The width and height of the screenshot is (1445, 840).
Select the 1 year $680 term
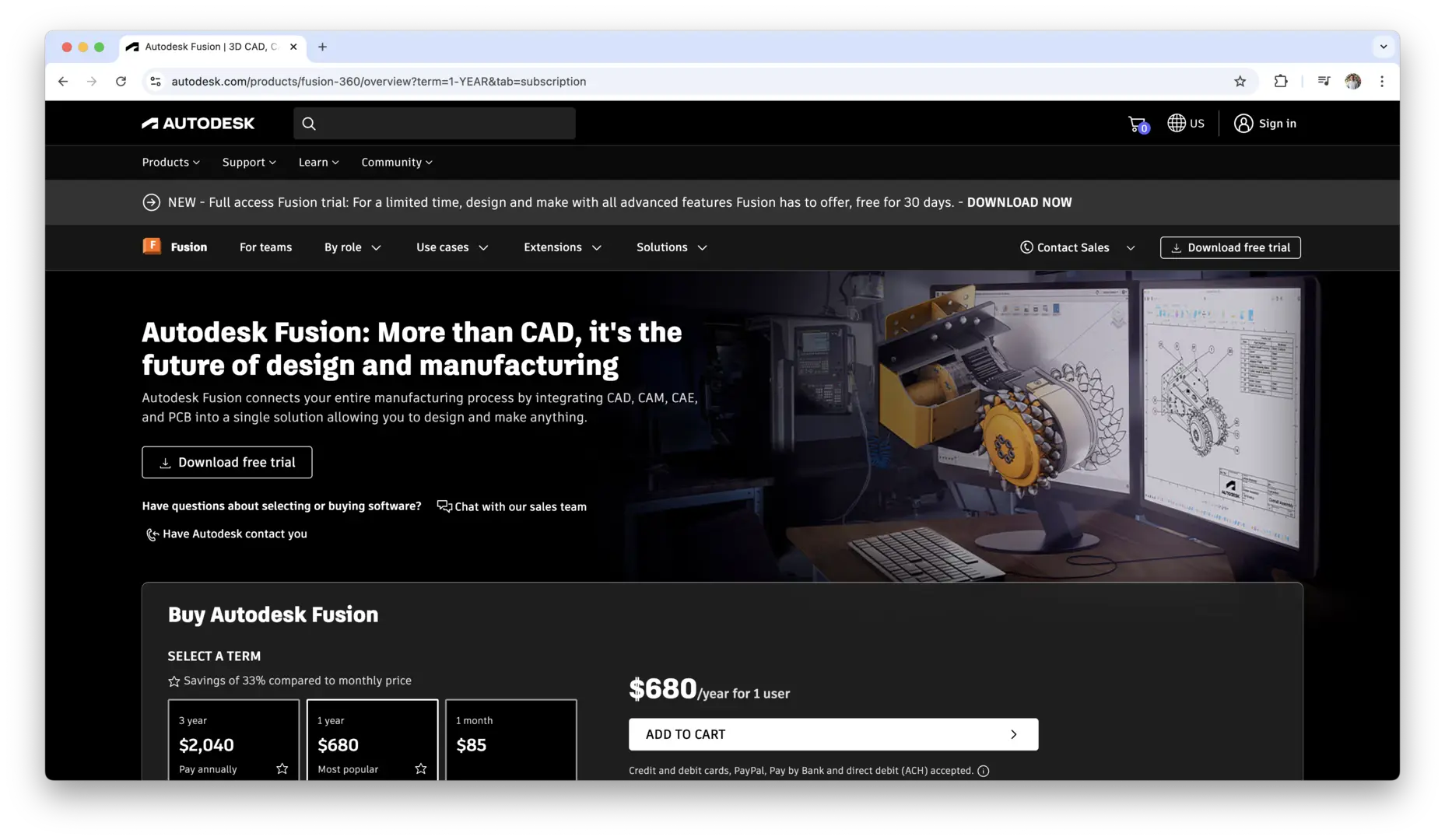coord(372,739)
